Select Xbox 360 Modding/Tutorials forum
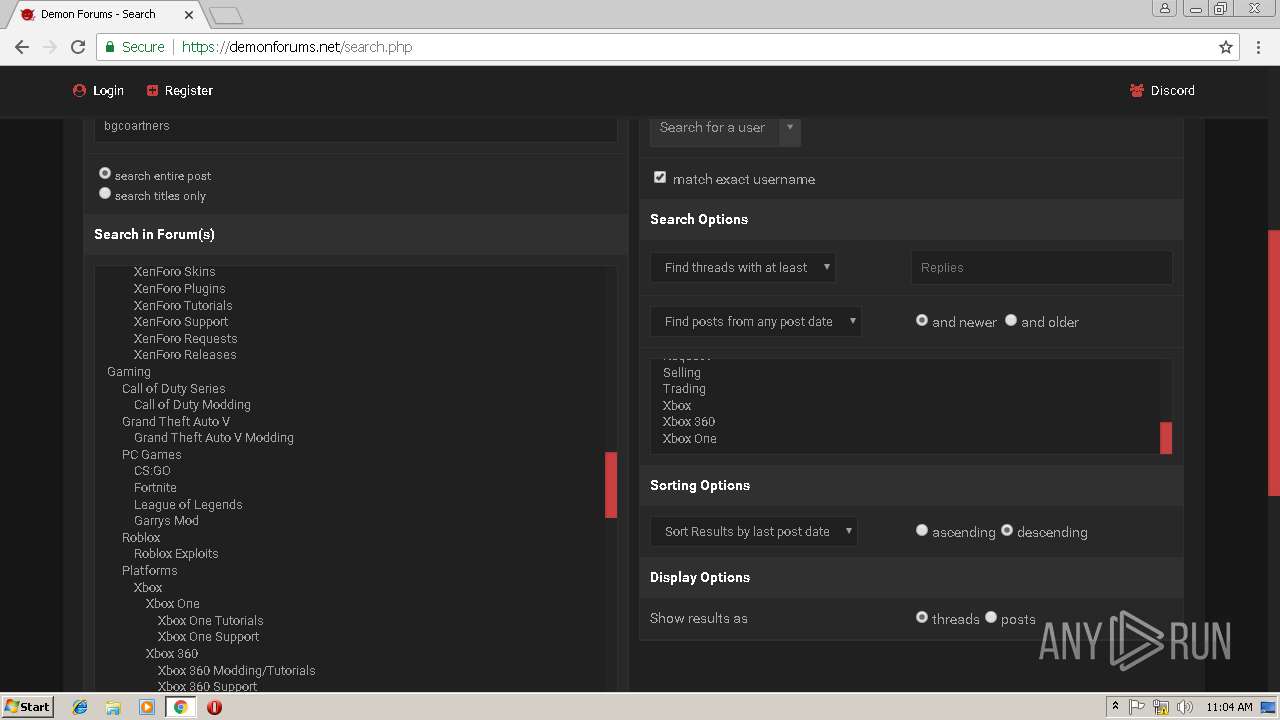Viewport: 1280px width, 720px height. pyautogui.click(x=236, y=670)
